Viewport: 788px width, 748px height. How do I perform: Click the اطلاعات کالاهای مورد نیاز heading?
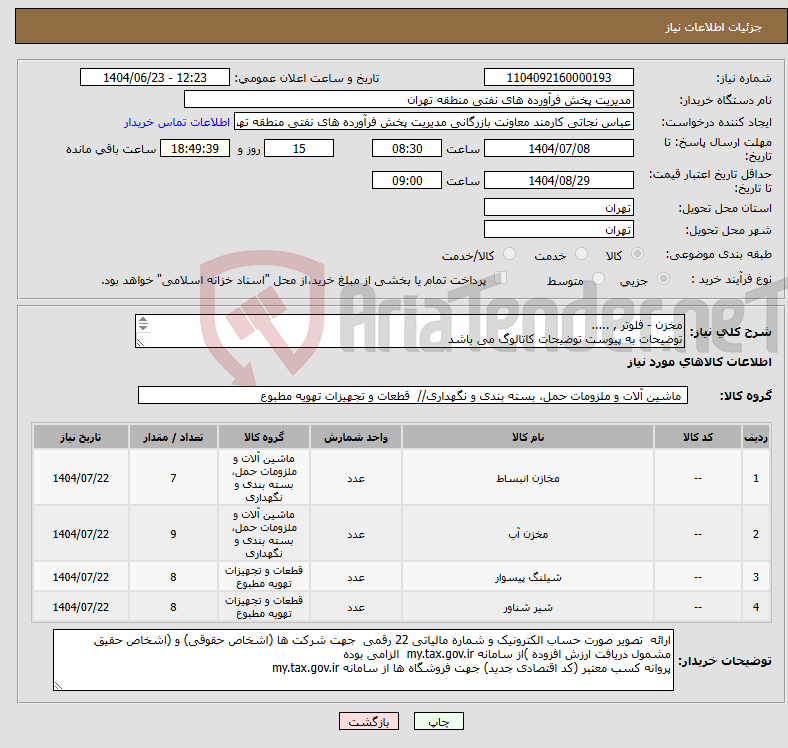(699, 362)
